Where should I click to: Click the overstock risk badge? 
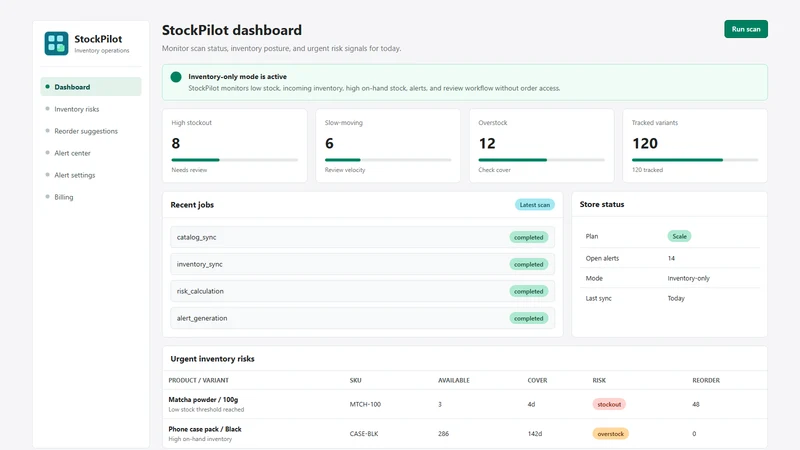point(611,434)
